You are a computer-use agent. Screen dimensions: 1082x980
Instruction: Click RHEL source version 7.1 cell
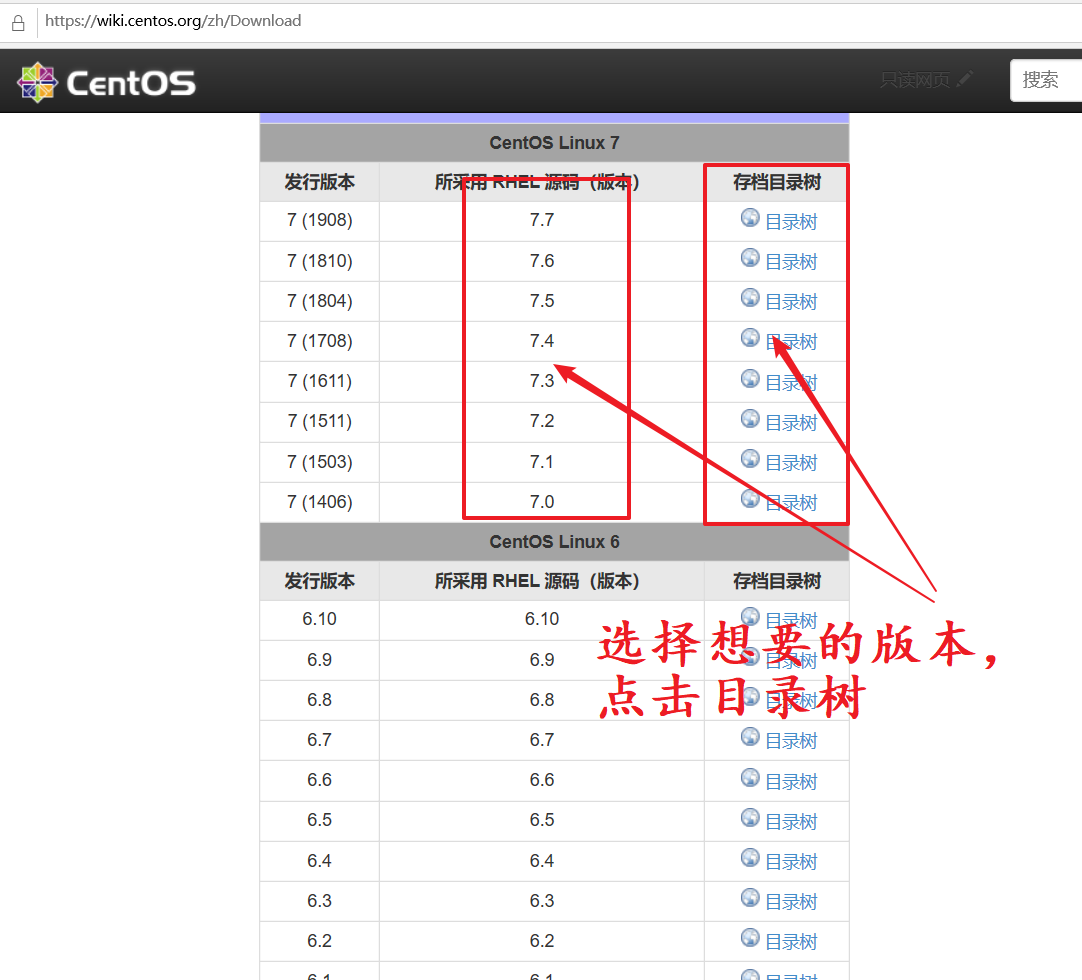542,462
